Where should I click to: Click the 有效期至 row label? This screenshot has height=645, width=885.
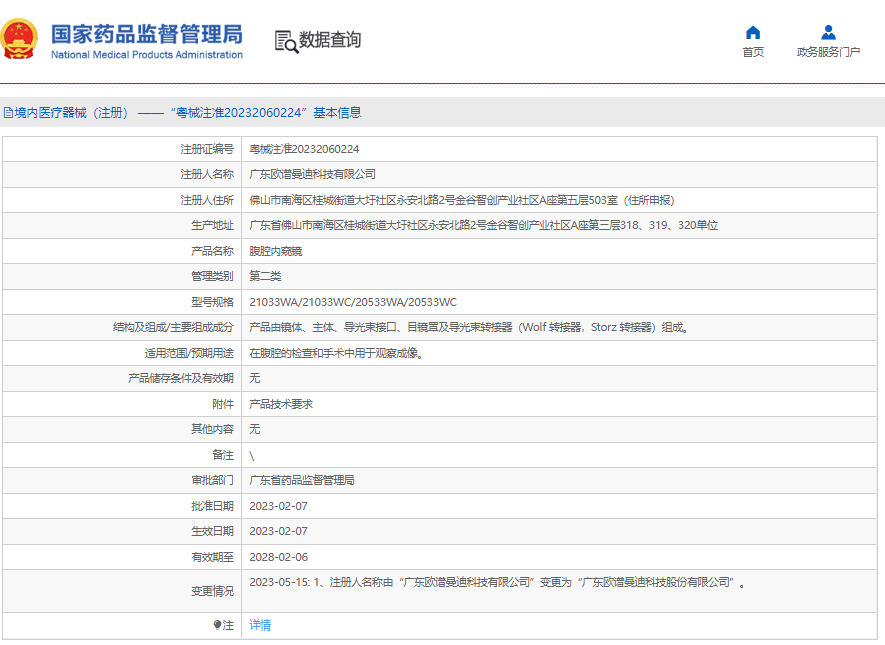point(212,557)
